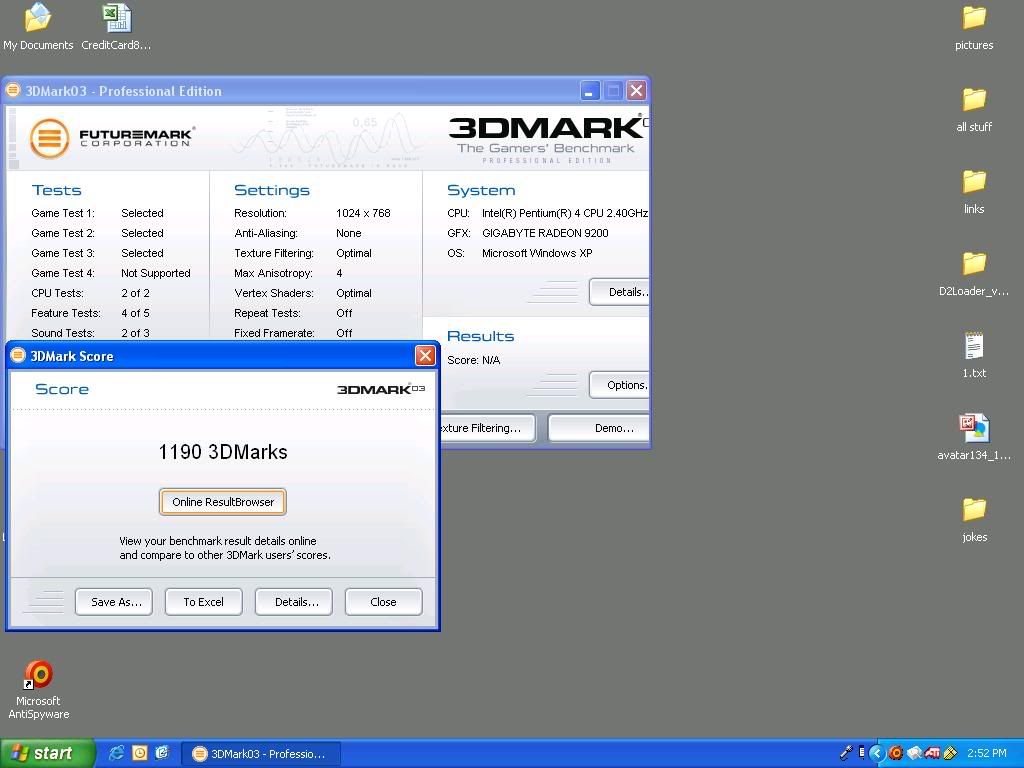Click the 3DMark03 title bar icon
1024x768 pixels.
pos(13,90)
